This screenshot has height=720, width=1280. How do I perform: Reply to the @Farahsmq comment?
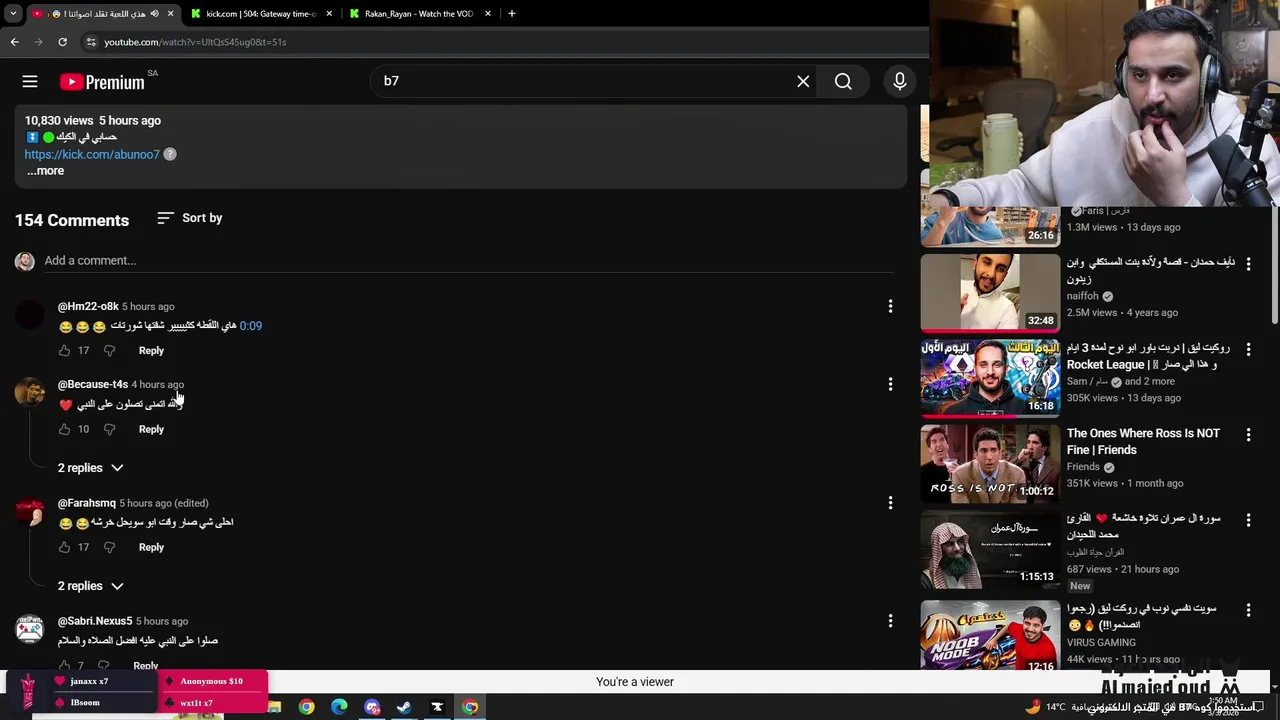pos(151,547)
